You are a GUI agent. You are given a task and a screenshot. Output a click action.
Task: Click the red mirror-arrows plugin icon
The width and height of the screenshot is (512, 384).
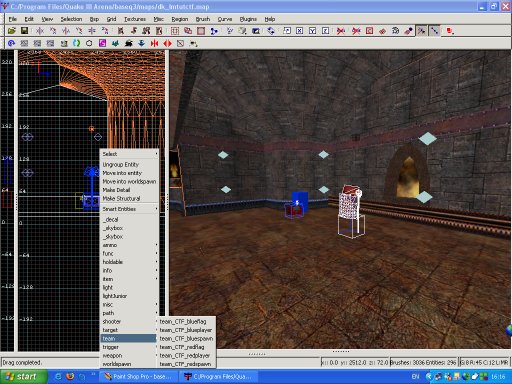pos(154,43)
